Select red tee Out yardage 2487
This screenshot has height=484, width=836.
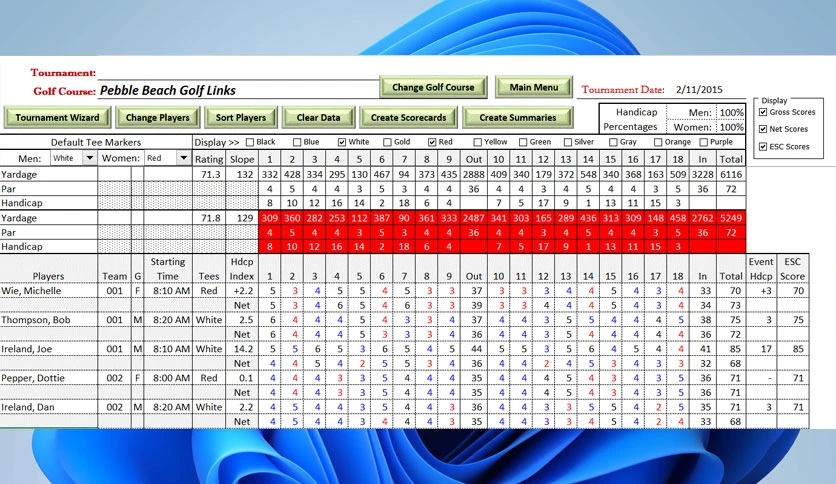(473, 218)
